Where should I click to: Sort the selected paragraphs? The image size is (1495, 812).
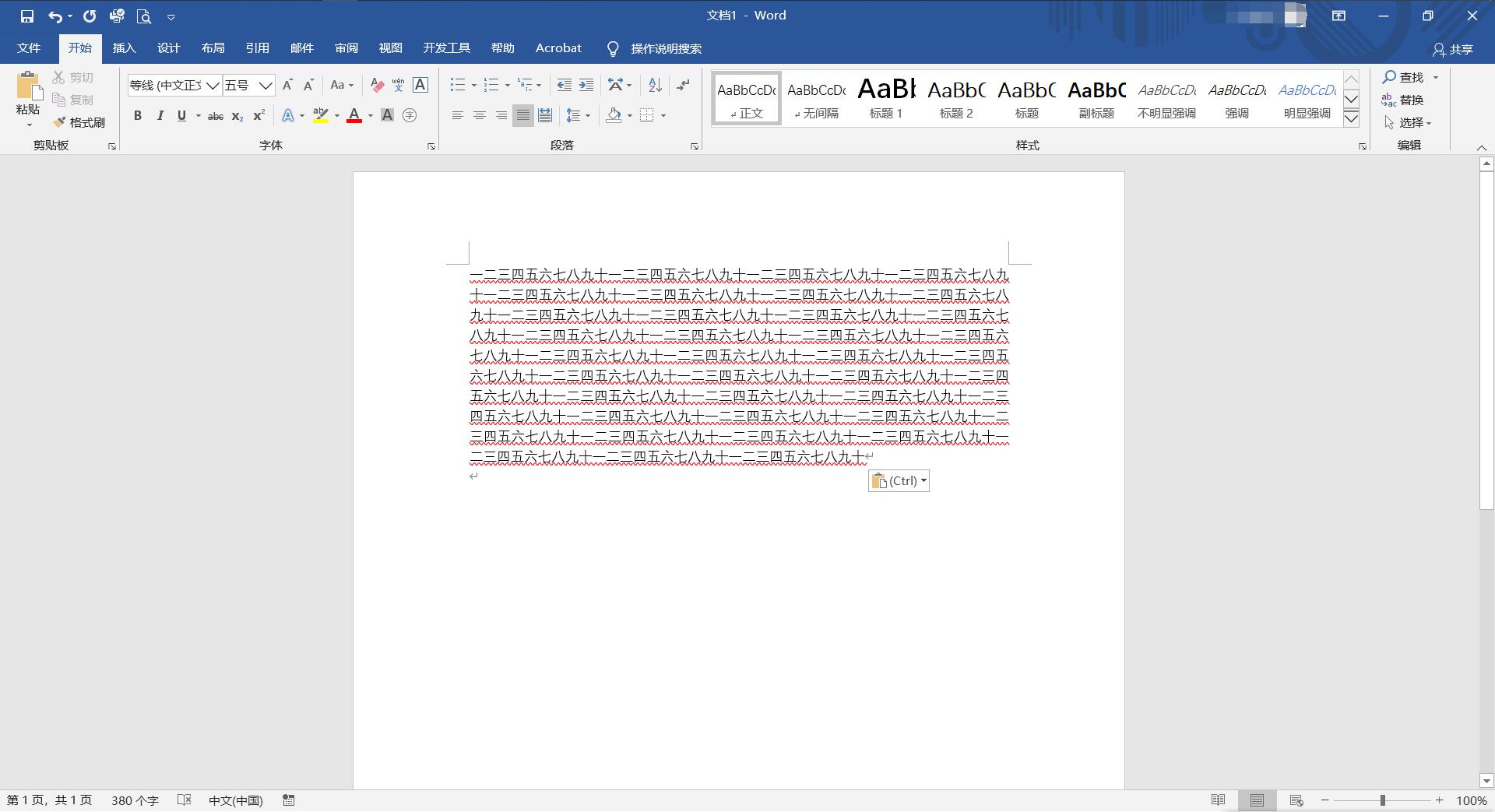tap(655, 85)
